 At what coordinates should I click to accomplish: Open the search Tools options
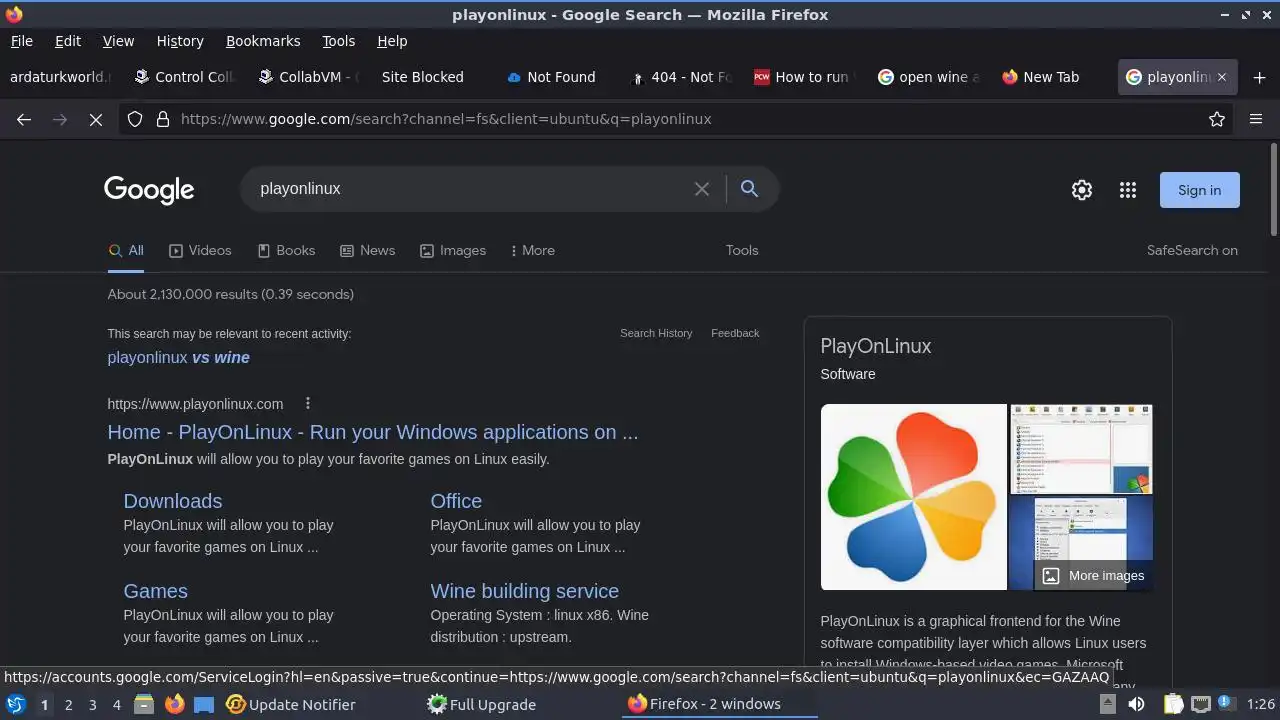[x=742, y=251]
